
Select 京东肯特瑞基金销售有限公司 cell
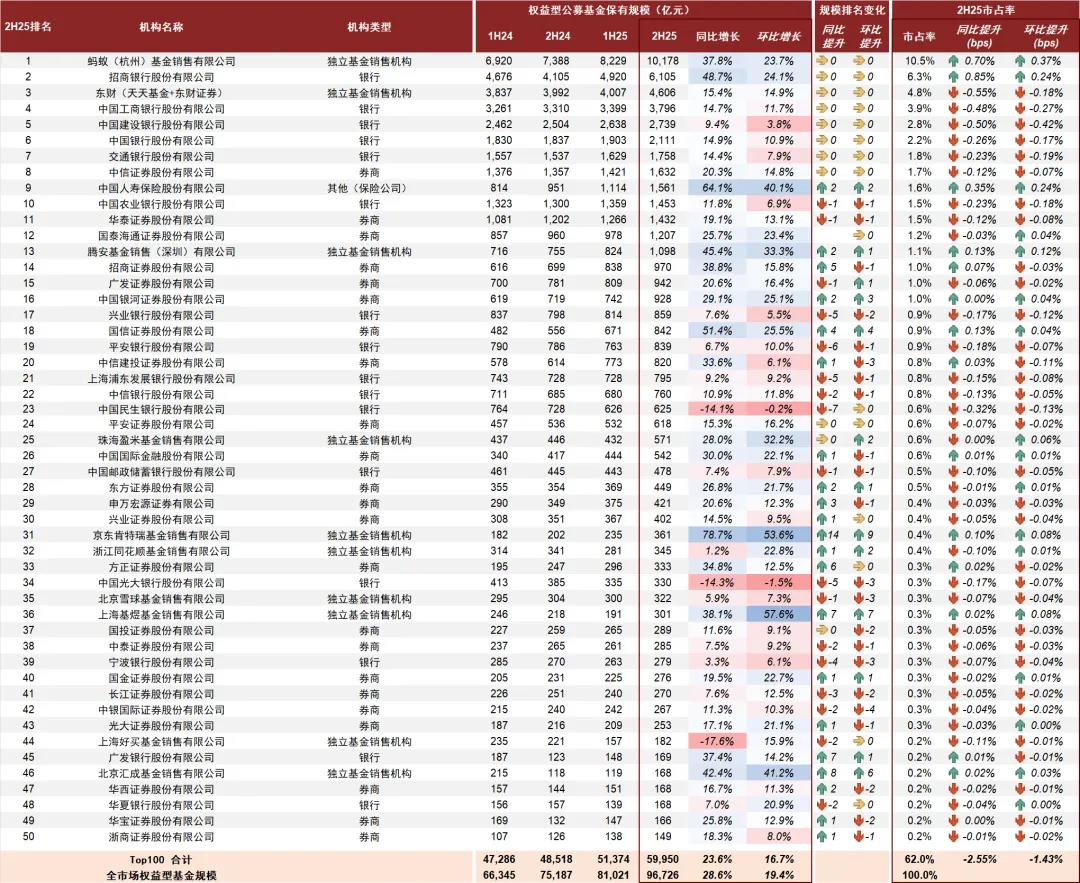(x=161, y=535)
